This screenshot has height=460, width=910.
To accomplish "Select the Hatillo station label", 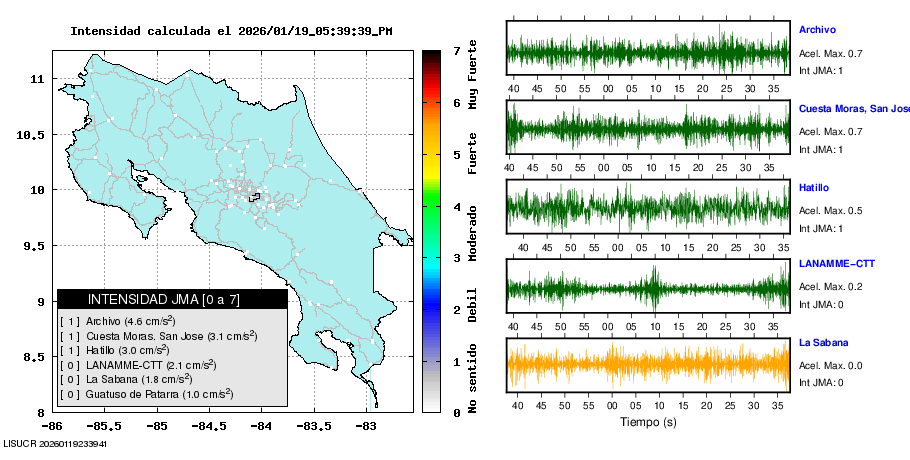I will (814, 188).
